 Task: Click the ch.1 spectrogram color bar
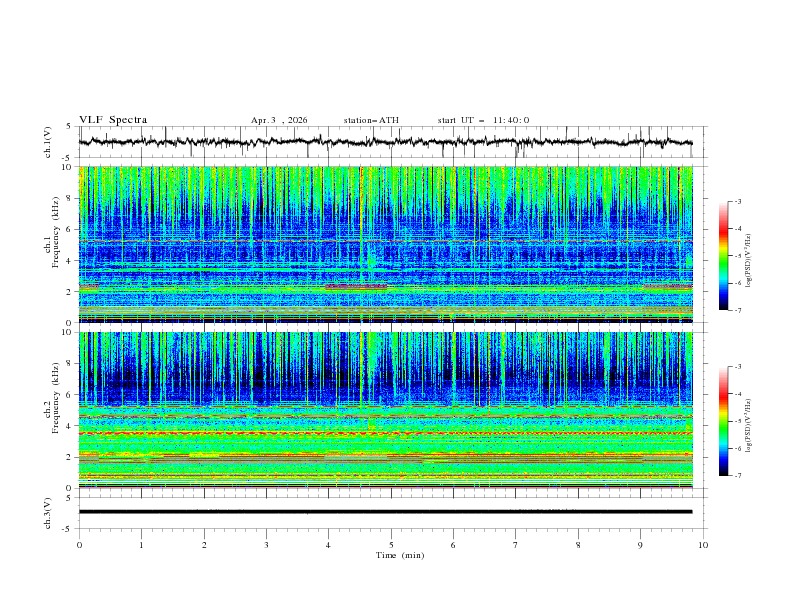coord(724,255)
